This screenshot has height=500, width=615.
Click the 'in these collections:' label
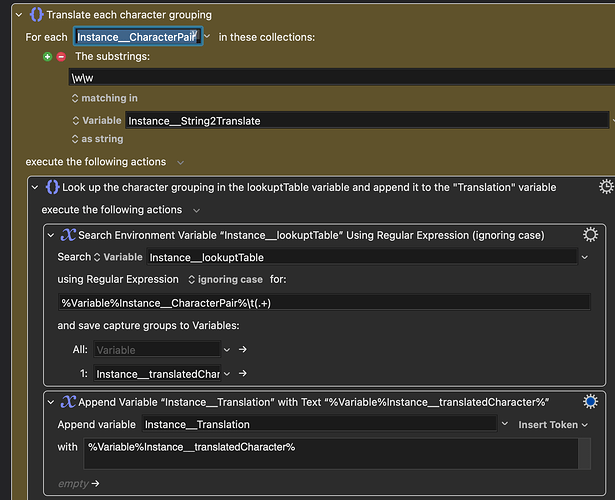(267, 37)
